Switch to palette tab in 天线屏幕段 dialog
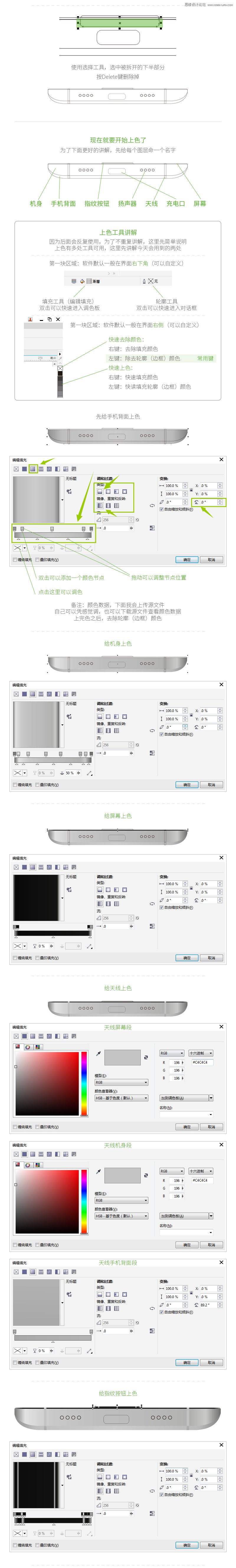236x1568 pixels. [x=38, y=1047]
